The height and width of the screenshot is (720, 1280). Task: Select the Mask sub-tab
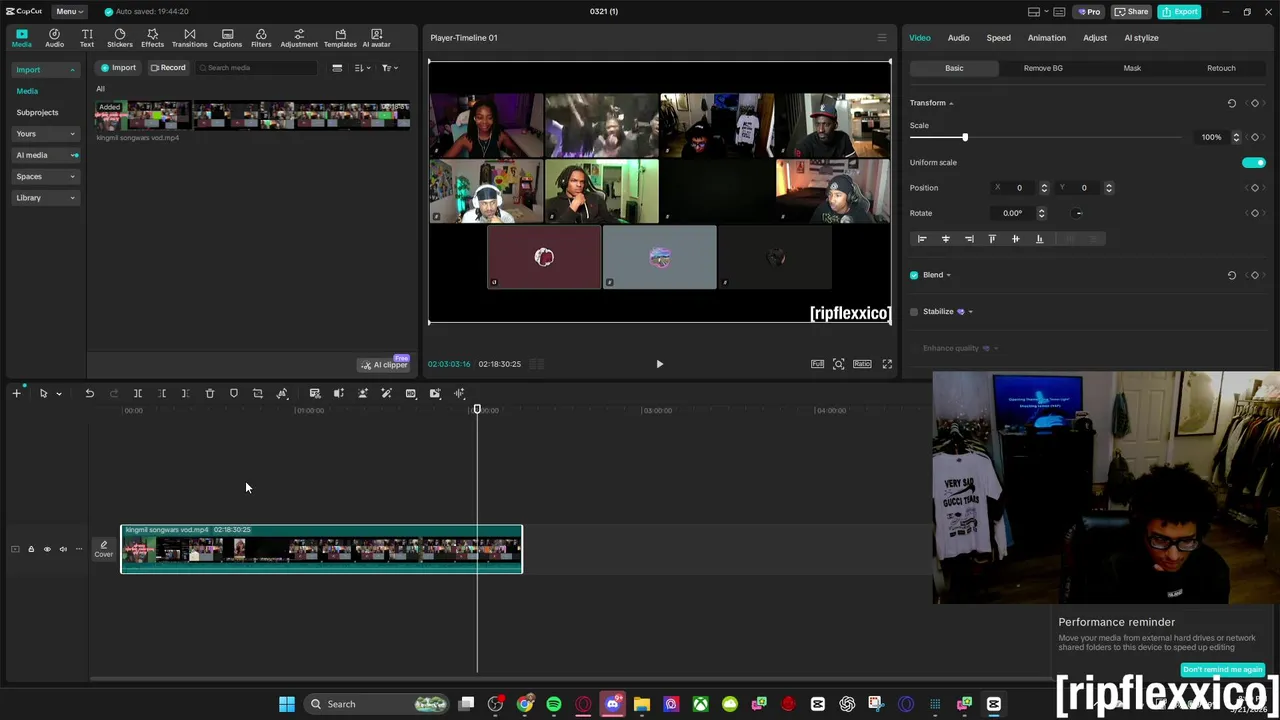click(x=1132, y=68)
